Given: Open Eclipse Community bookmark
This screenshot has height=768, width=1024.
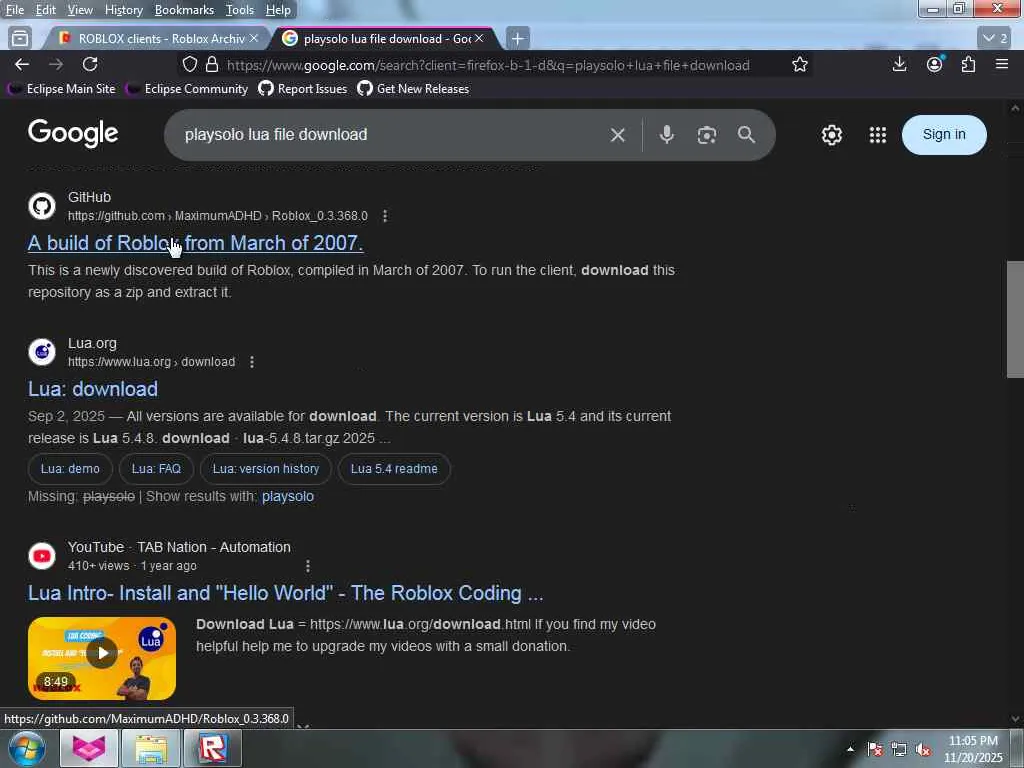Looking at the screenshot, I should tap(187, 89).
